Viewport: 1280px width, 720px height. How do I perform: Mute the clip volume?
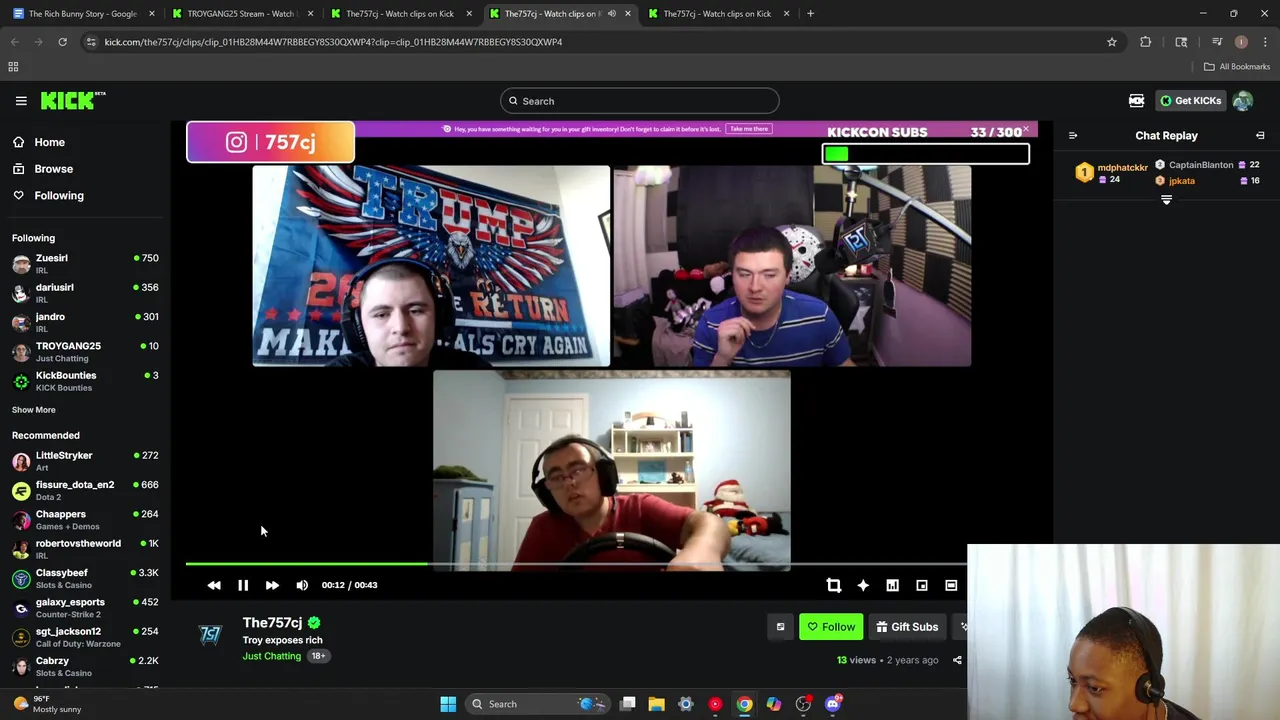tap(302, 585)
